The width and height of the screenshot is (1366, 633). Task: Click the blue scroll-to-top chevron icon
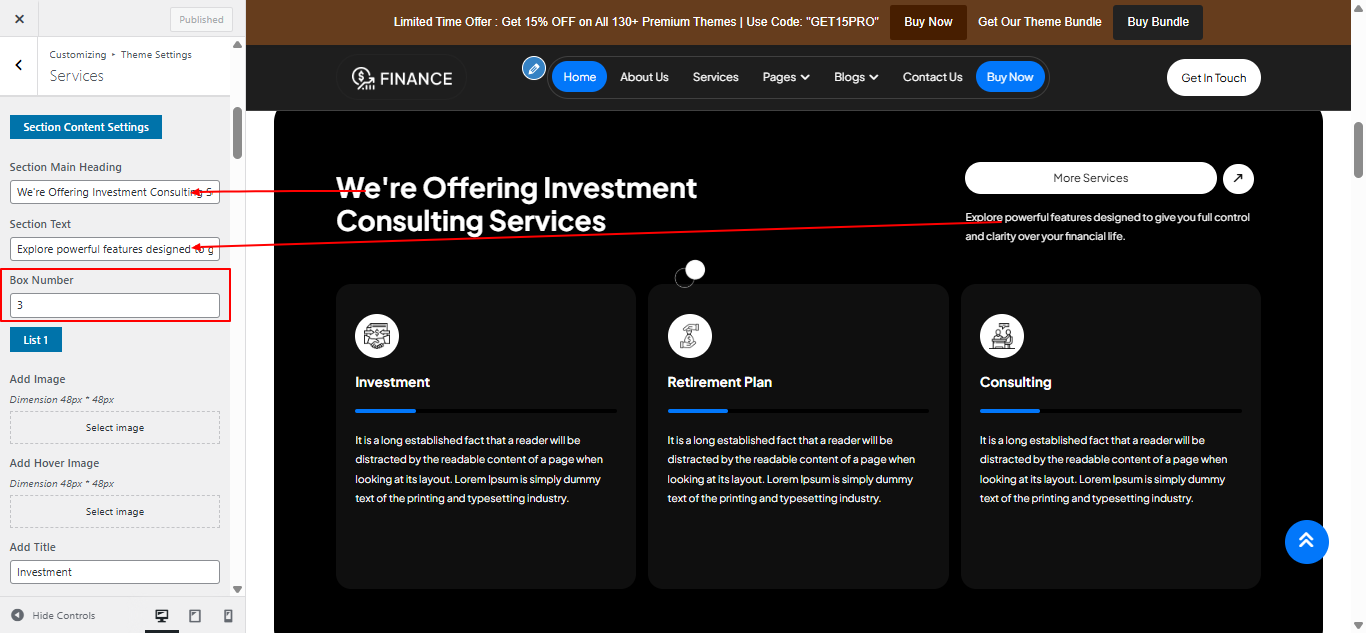click(x=1306, y=541)
